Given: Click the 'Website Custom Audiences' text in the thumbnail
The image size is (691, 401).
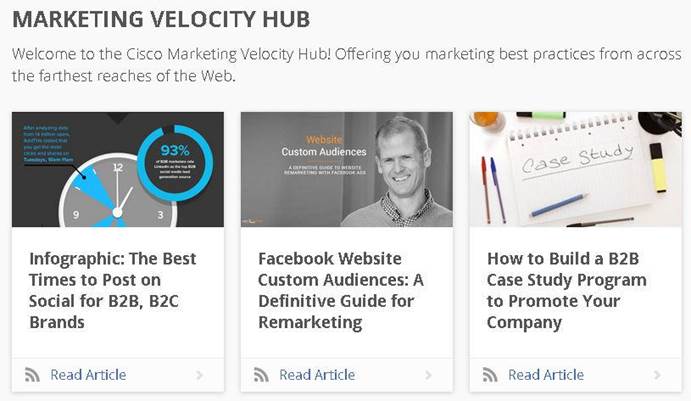Looking at the screenshot, I should coord(311,146).
